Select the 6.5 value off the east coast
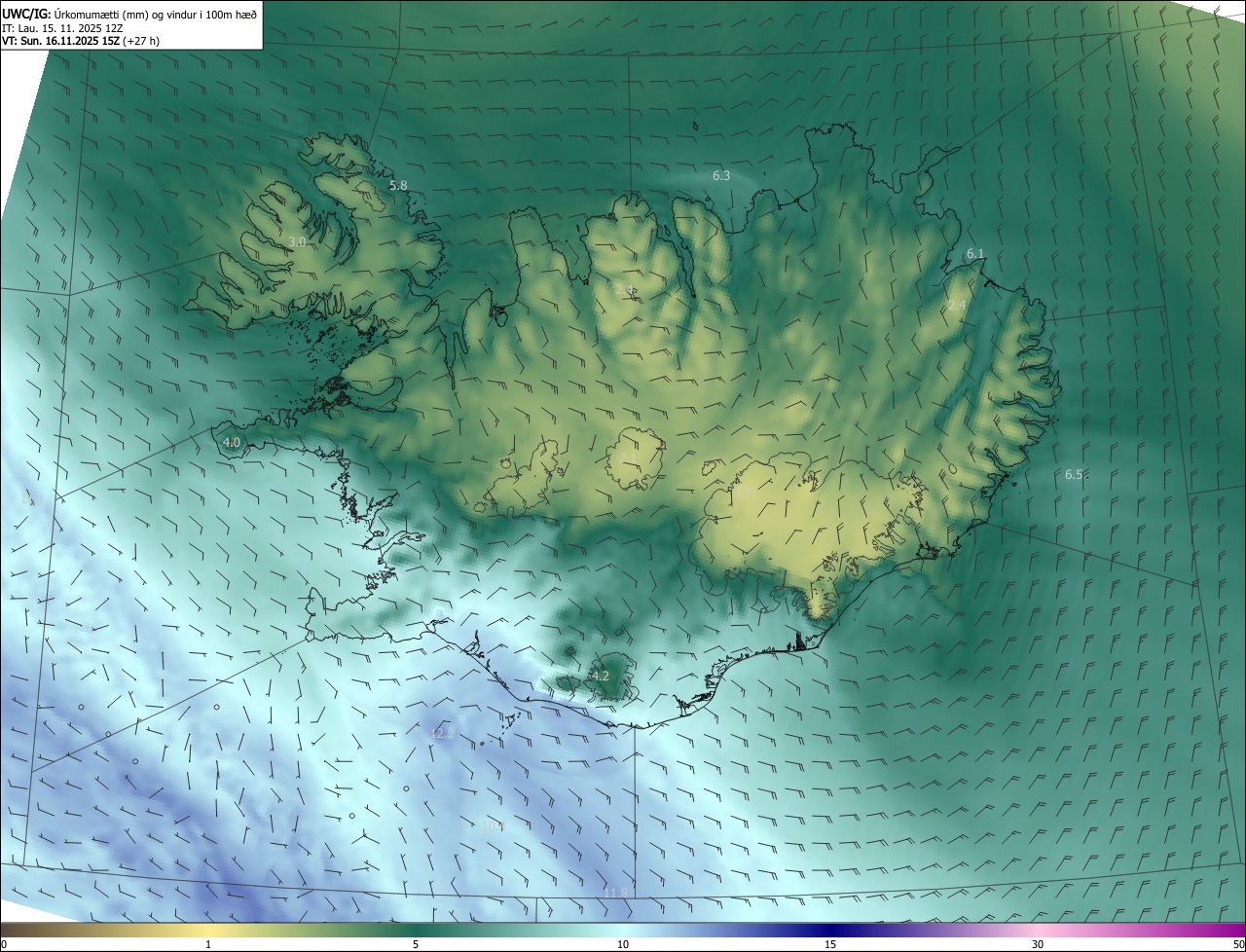 pyautogui.click(x=1074, y=475)
